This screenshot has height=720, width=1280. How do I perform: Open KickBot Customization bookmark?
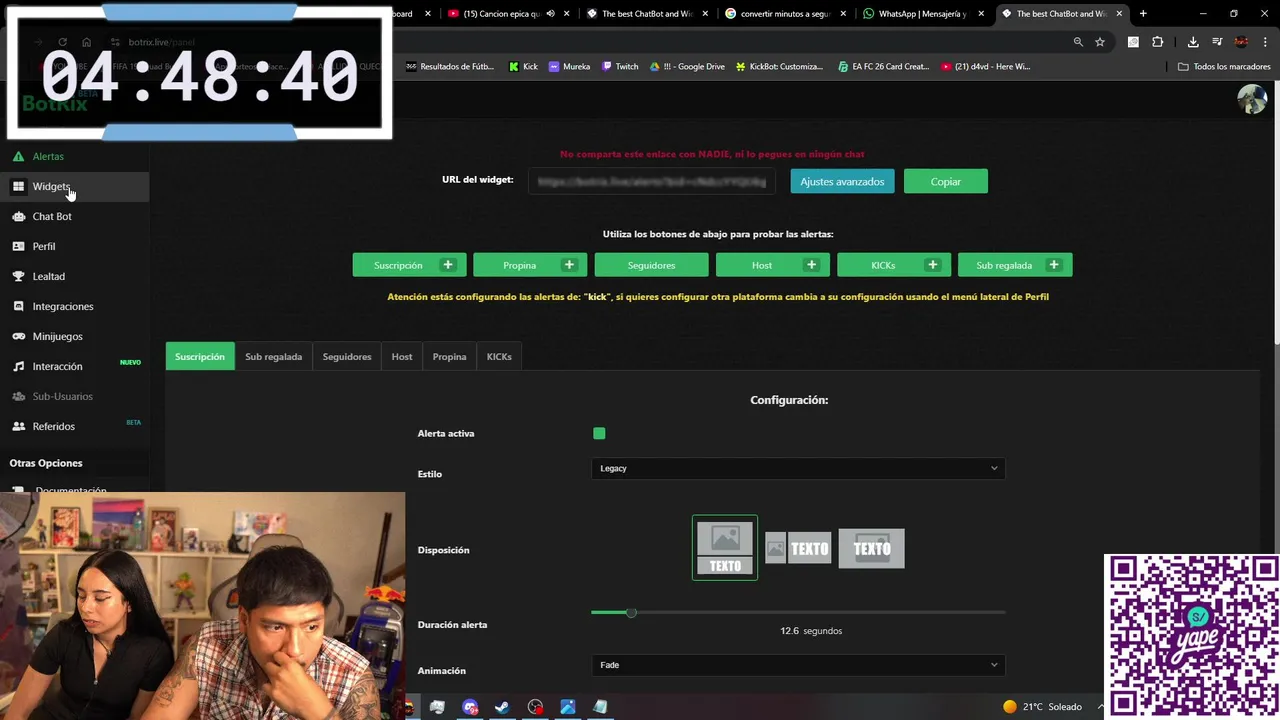(x=779, y=66)
